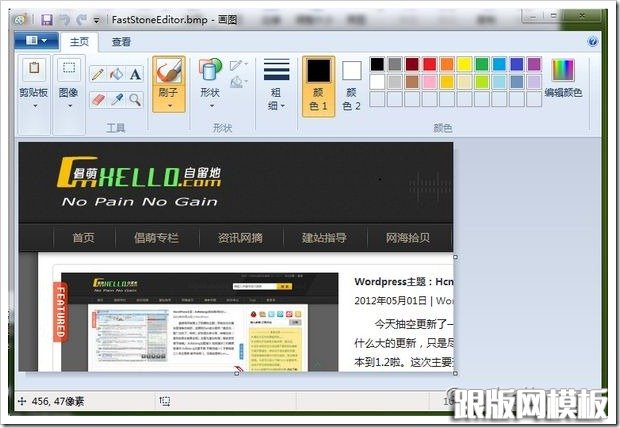Click the paste clipboard icon

tap(33, 69)
